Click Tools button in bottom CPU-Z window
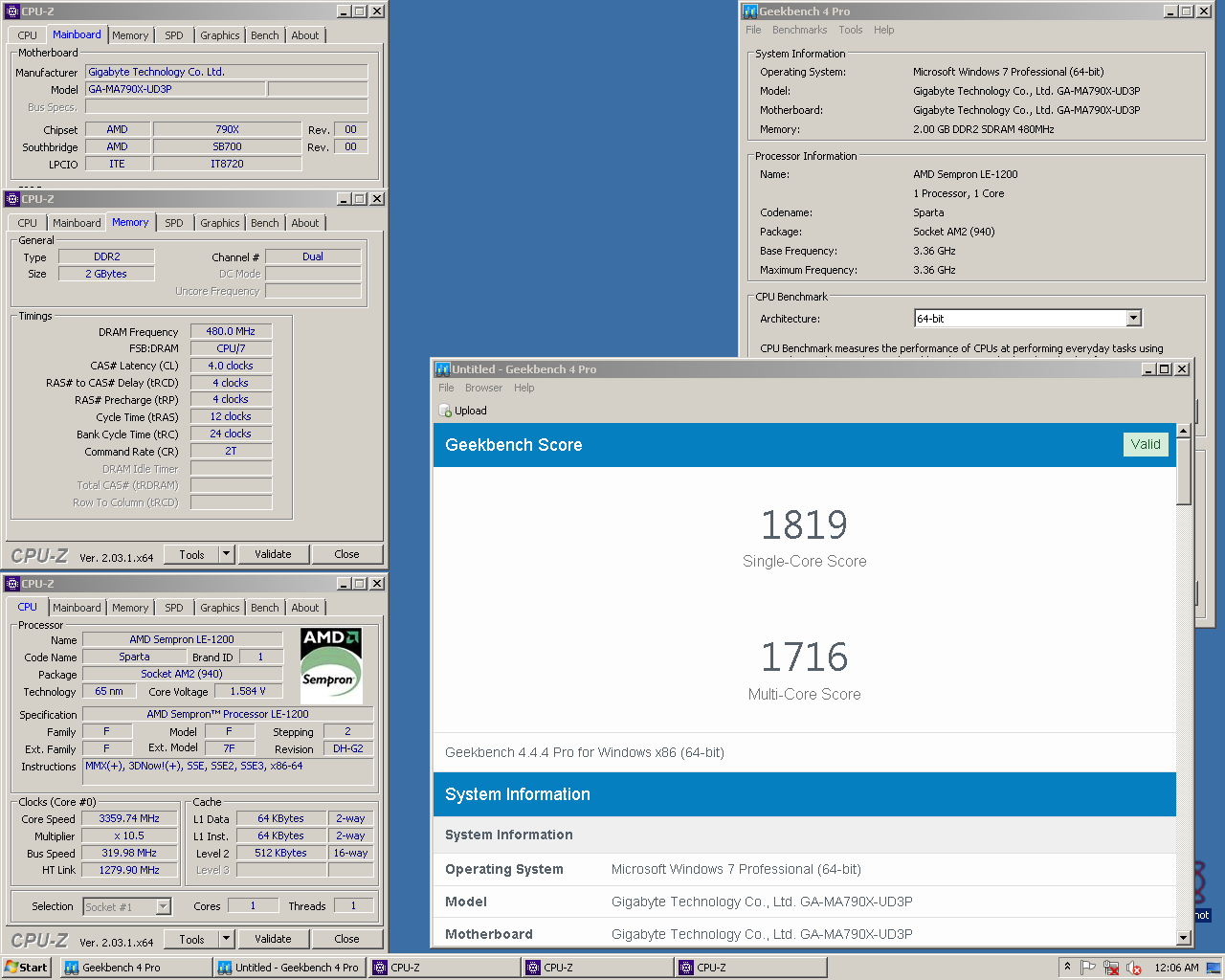1225x980 pixels. (x=191, y=940)
